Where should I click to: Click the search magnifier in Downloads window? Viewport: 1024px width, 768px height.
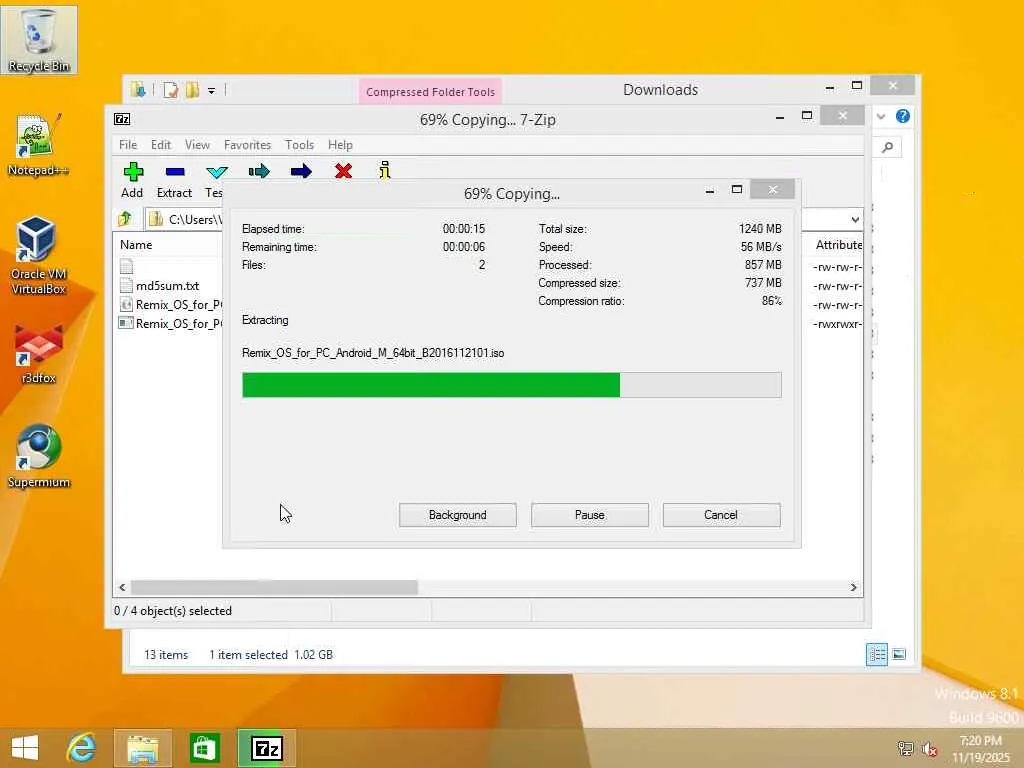pos(888,147)
